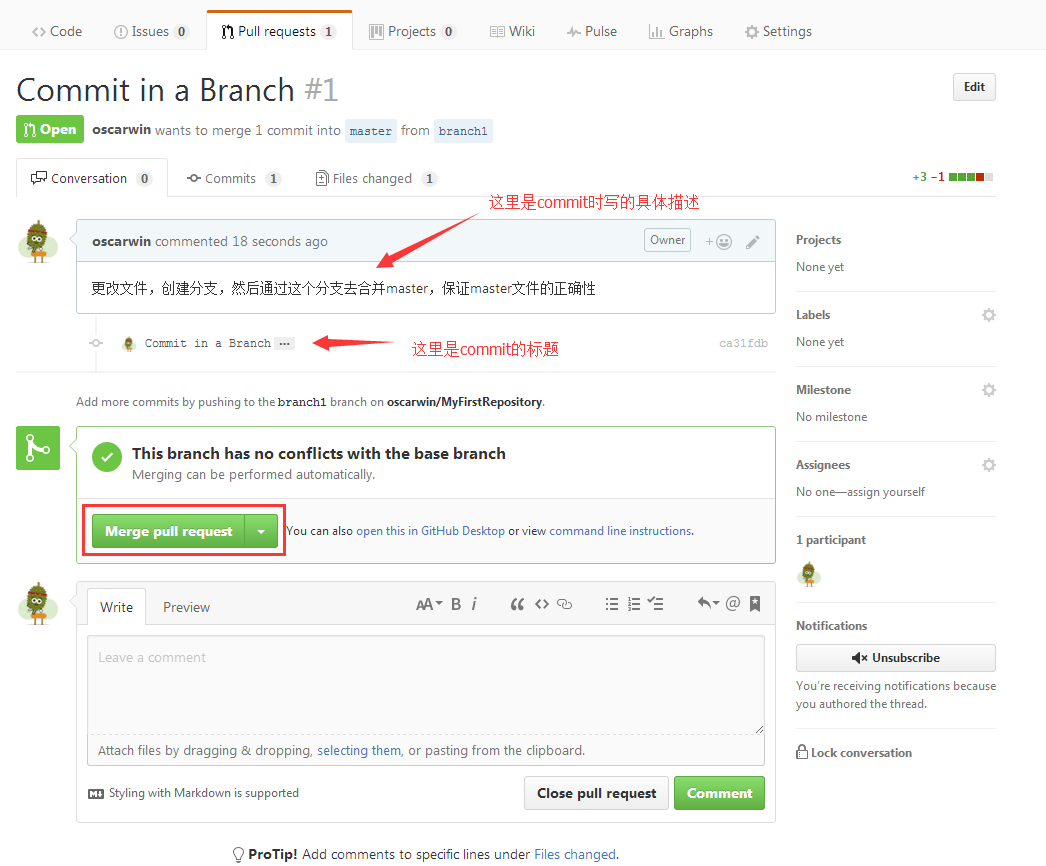Open Milestone gear settings
Viewport: 1046px width, 866px height.
click(989, 390)
